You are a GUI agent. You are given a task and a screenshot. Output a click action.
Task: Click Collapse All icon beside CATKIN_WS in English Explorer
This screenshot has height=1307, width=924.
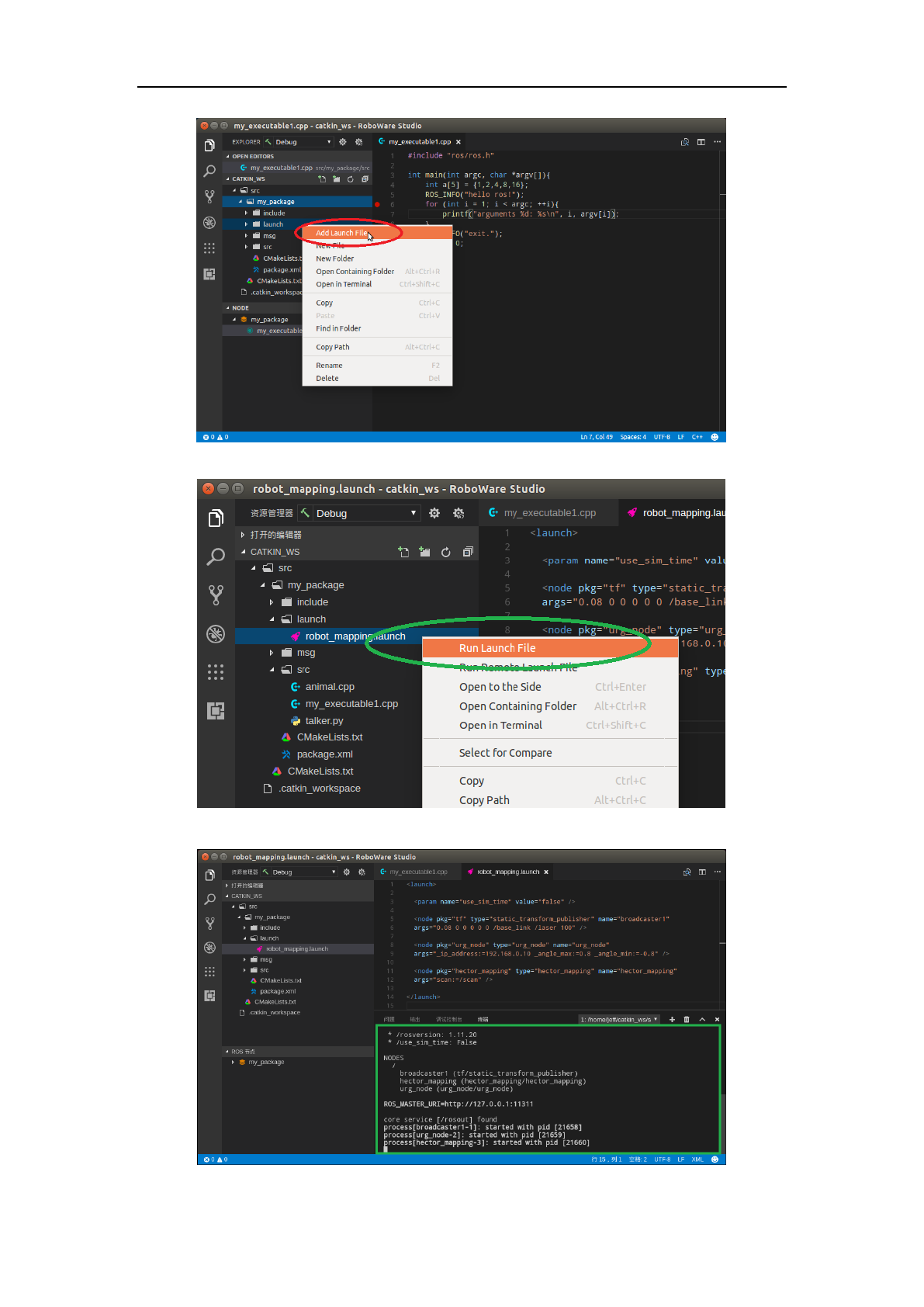365,179
